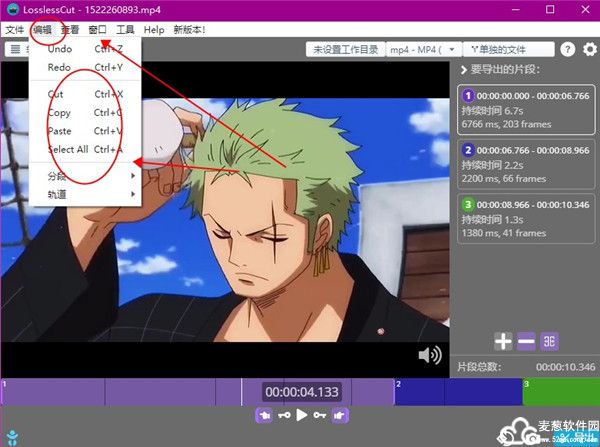Set cut end with right hand icon
This screenshot has width=600, height=447.
(x=340, y=415)
